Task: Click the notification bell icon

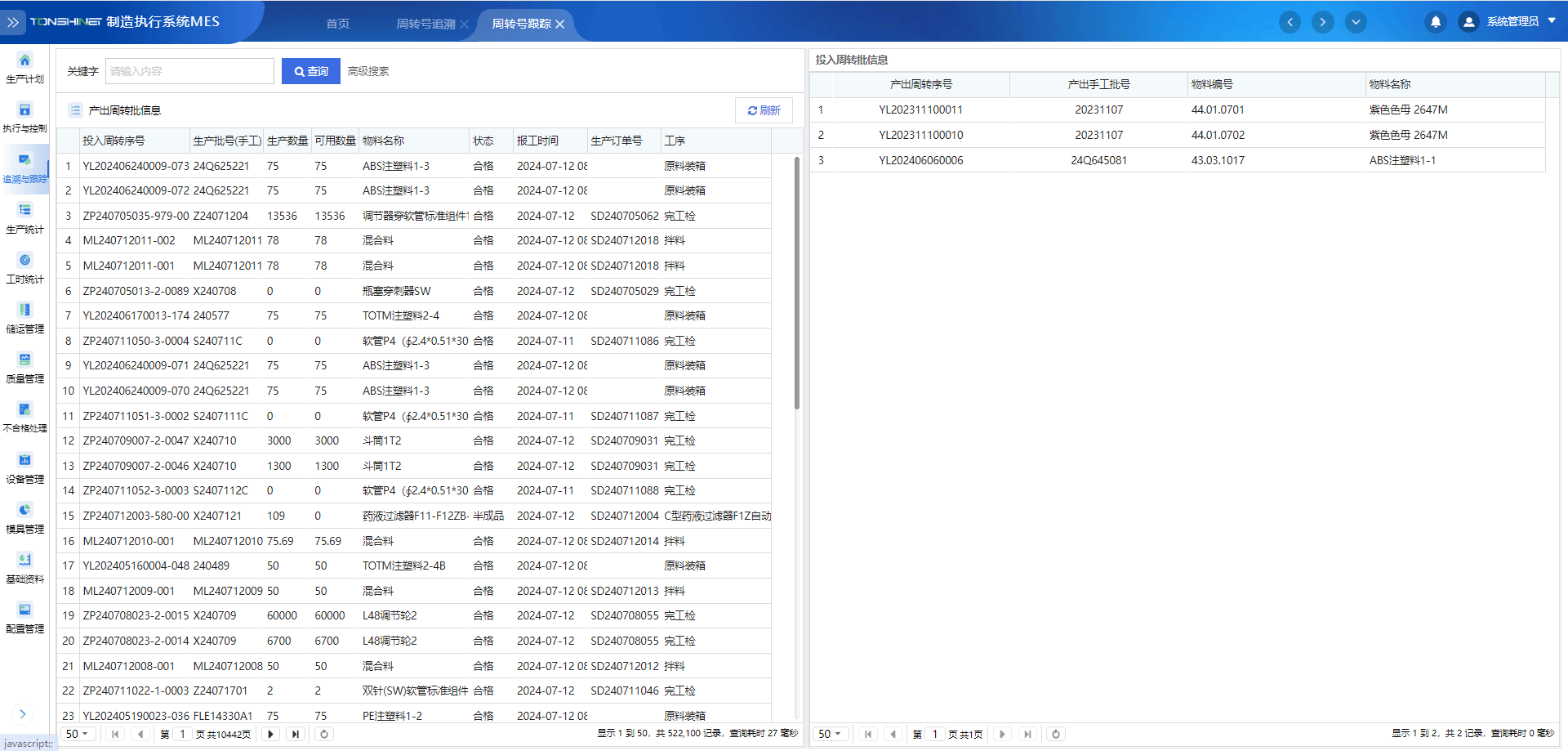Action: coord(1435,22)
